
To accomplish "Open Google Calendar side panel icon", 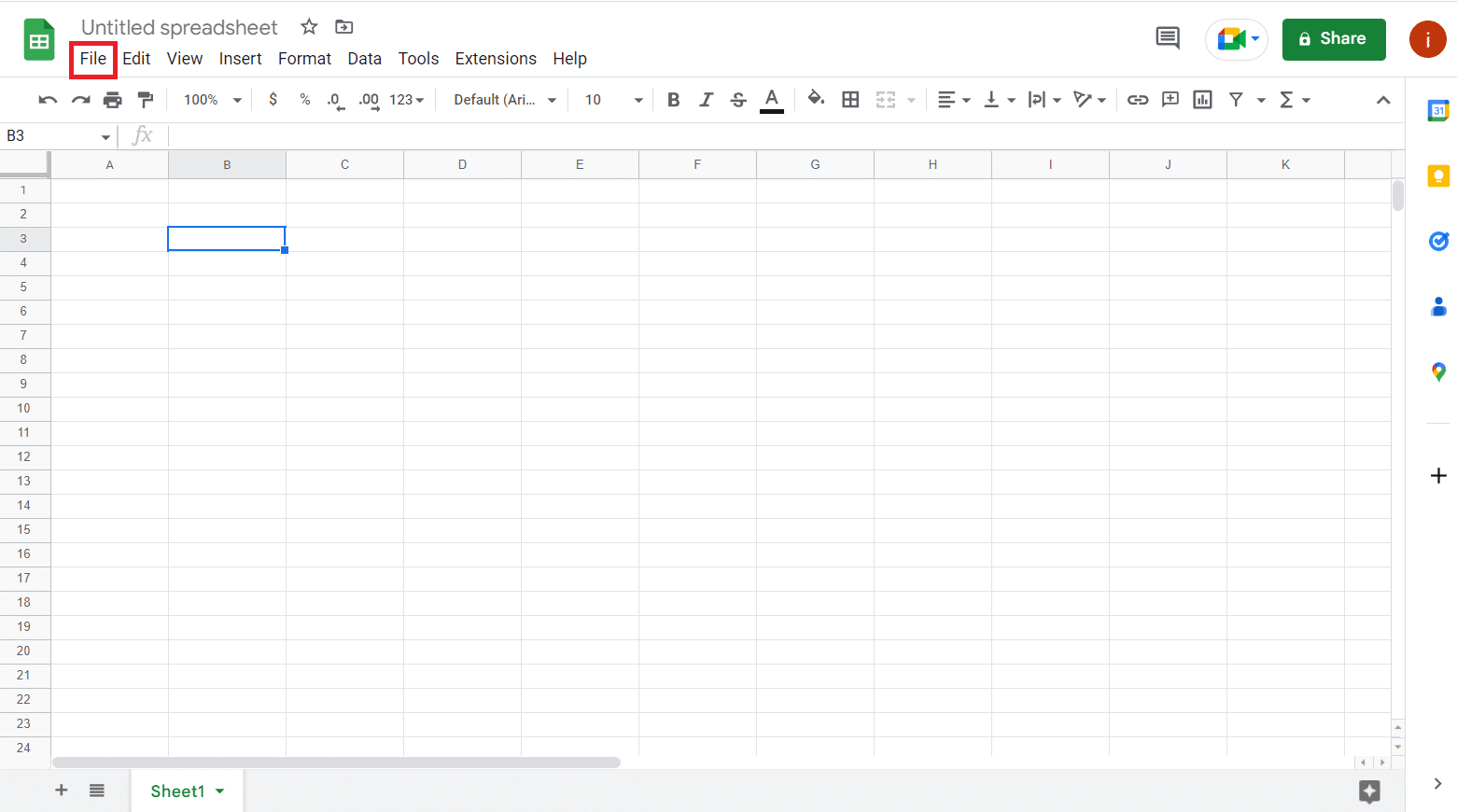I will pos(1438,111).
